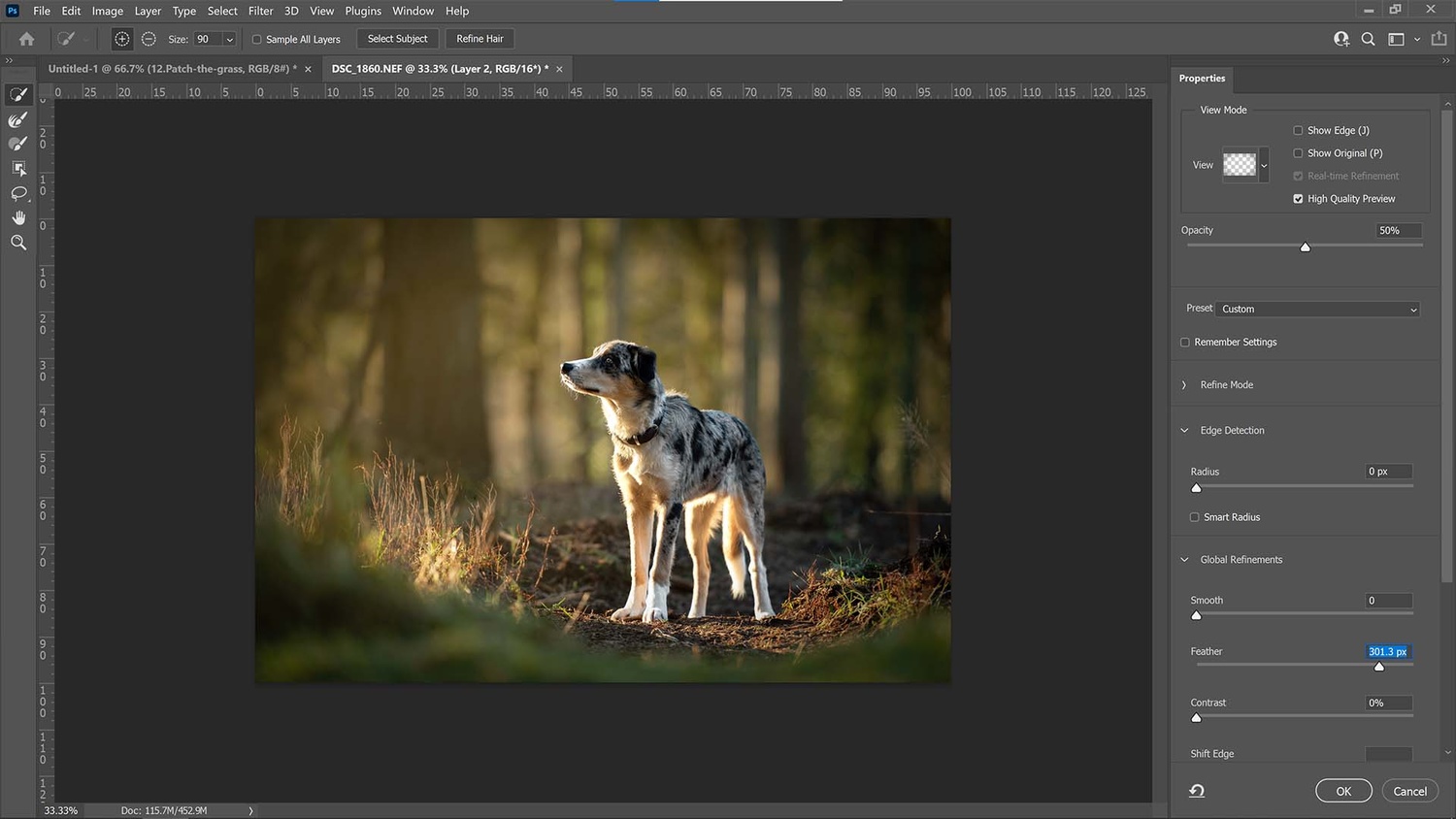Open the tool preset picker brush icon

[x=66, y=39]
